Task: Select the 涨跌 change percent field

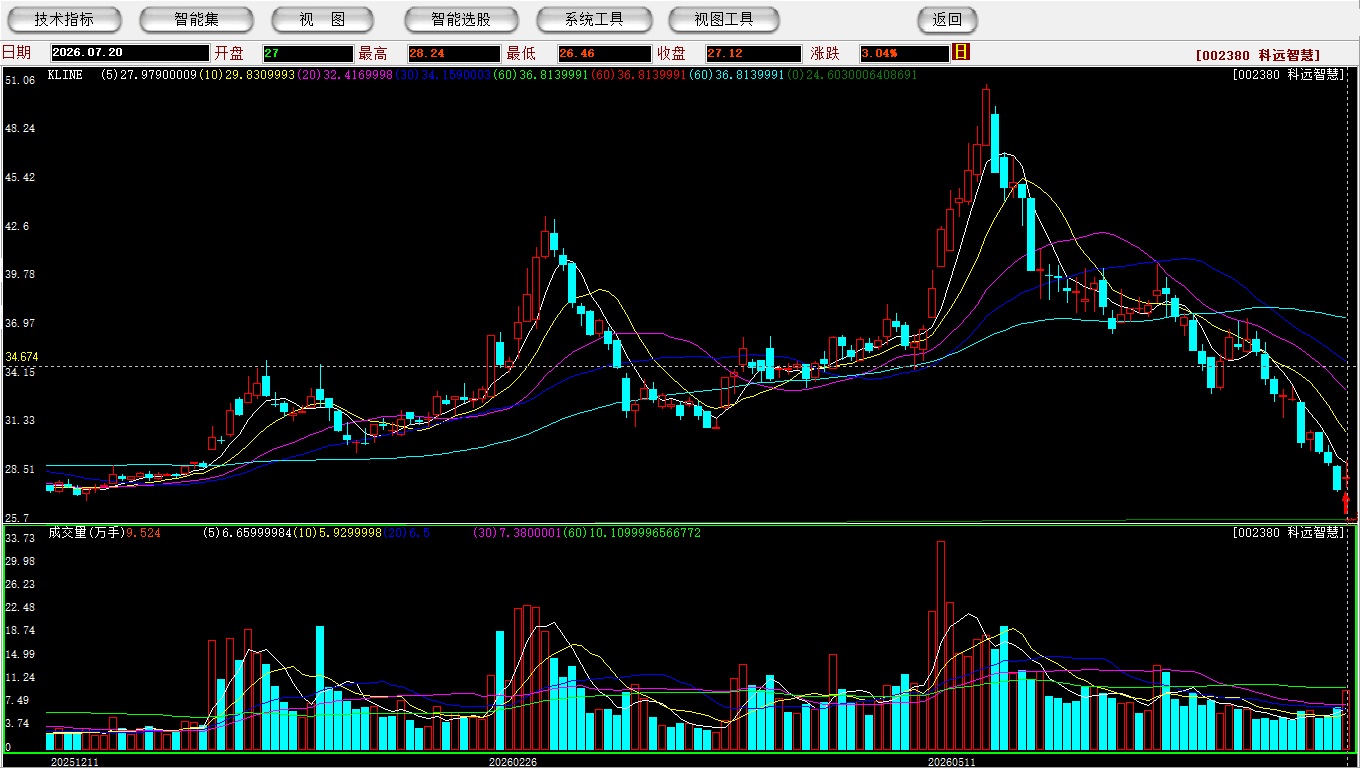Action: (904, 53)
